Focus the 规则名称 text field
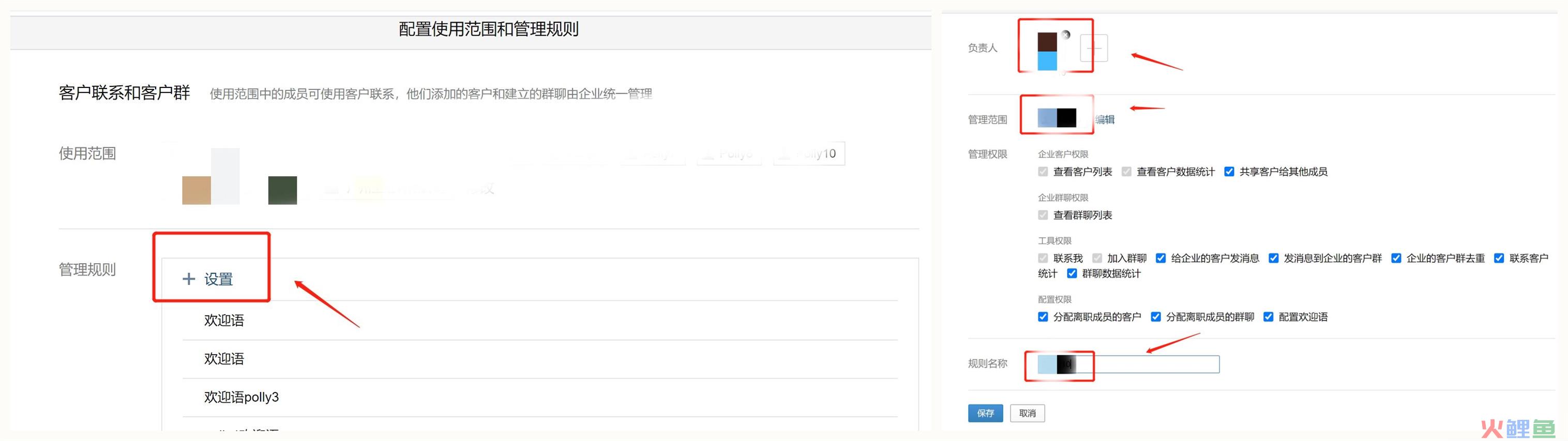The height and width of the screenshot is (441, 1568). [1128, 364]
